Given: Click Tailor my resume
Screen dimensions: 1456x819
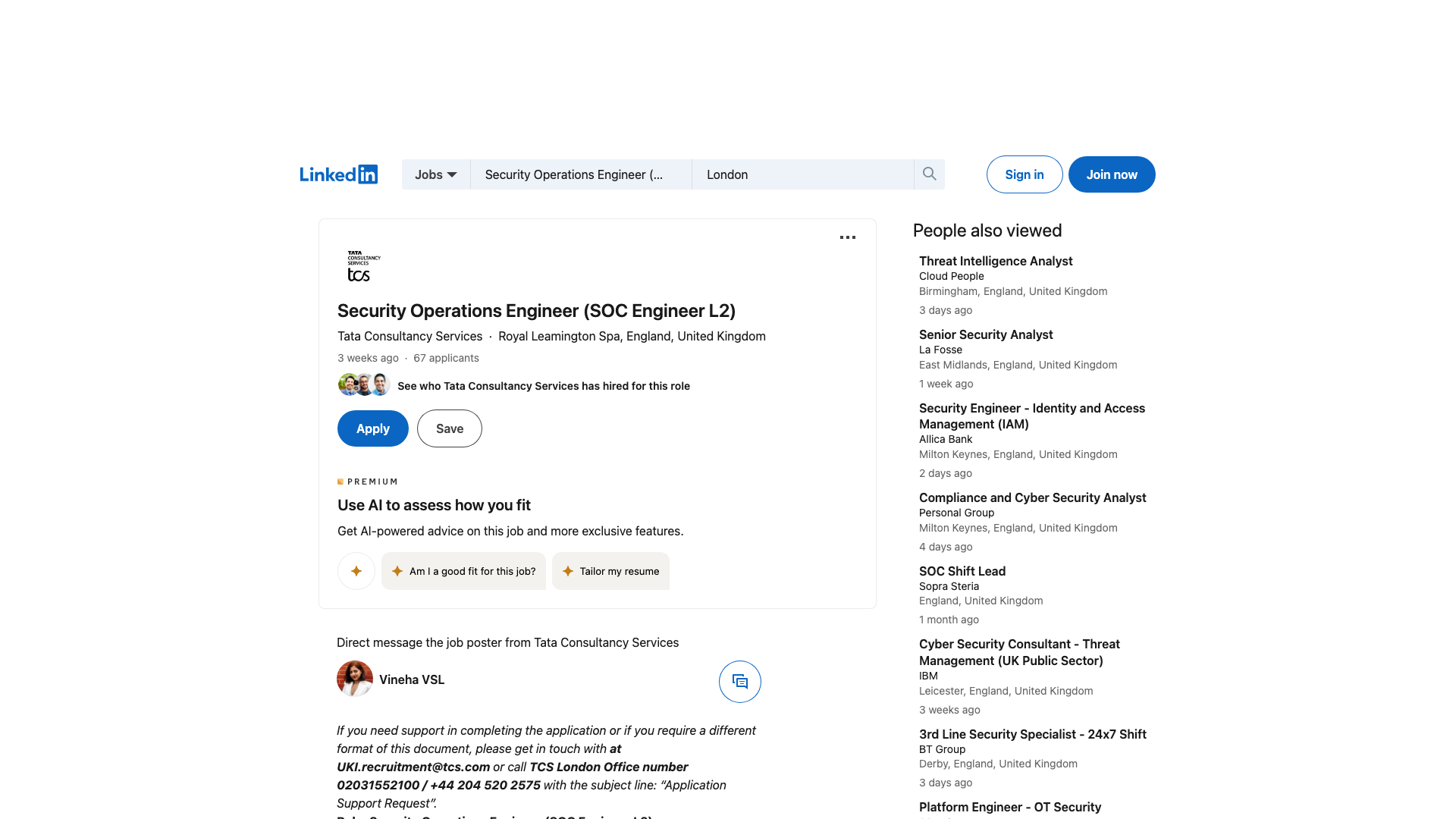Looking at the screenshot, I should point(610,571).
